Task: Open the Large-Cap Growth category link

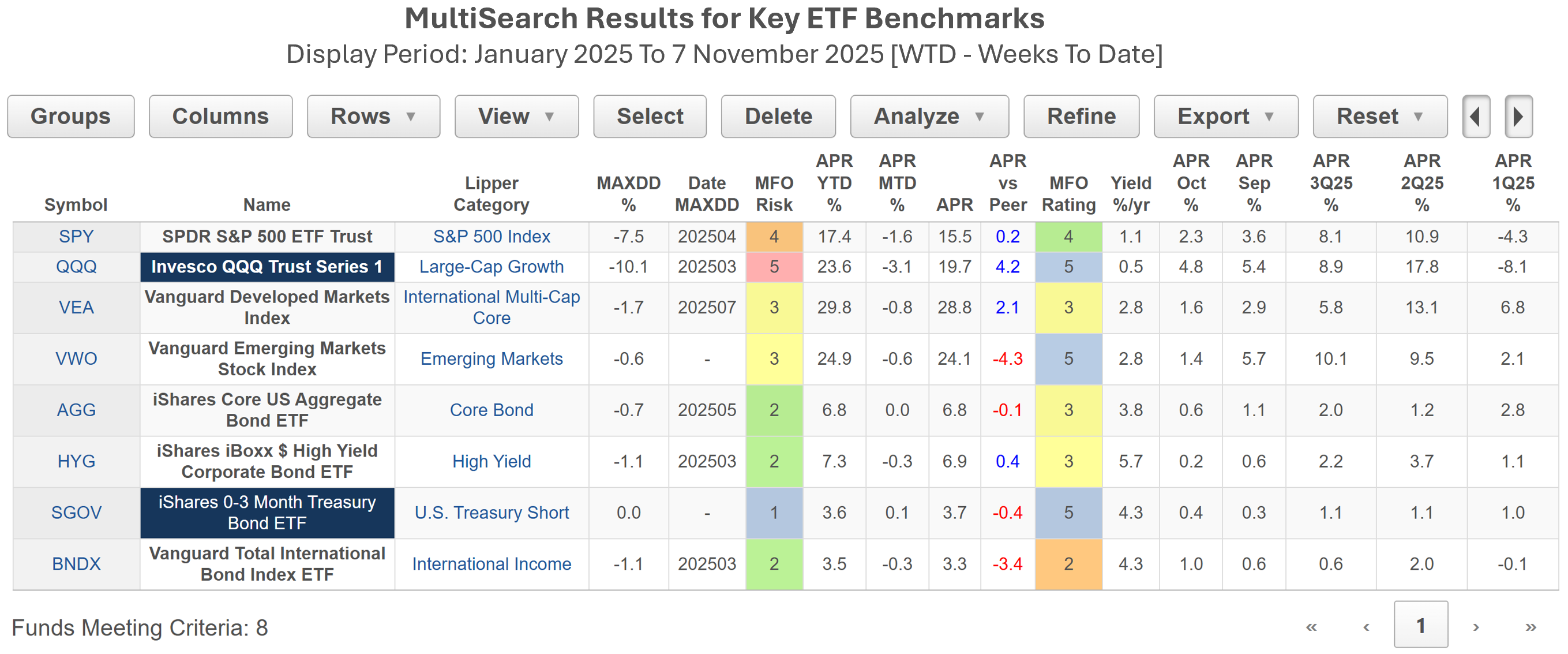Action: (491, 267)
